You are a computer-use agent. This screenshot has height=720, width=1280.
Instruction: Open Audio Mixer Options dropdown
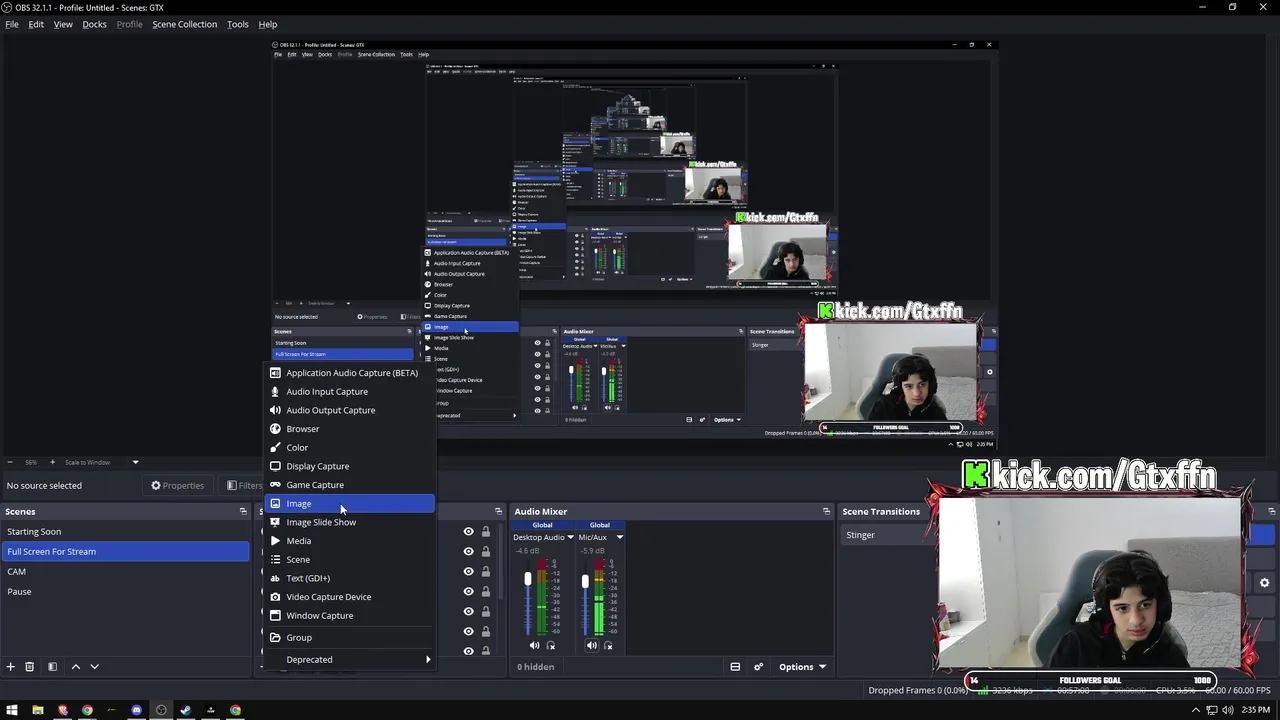tap(803, 667)
